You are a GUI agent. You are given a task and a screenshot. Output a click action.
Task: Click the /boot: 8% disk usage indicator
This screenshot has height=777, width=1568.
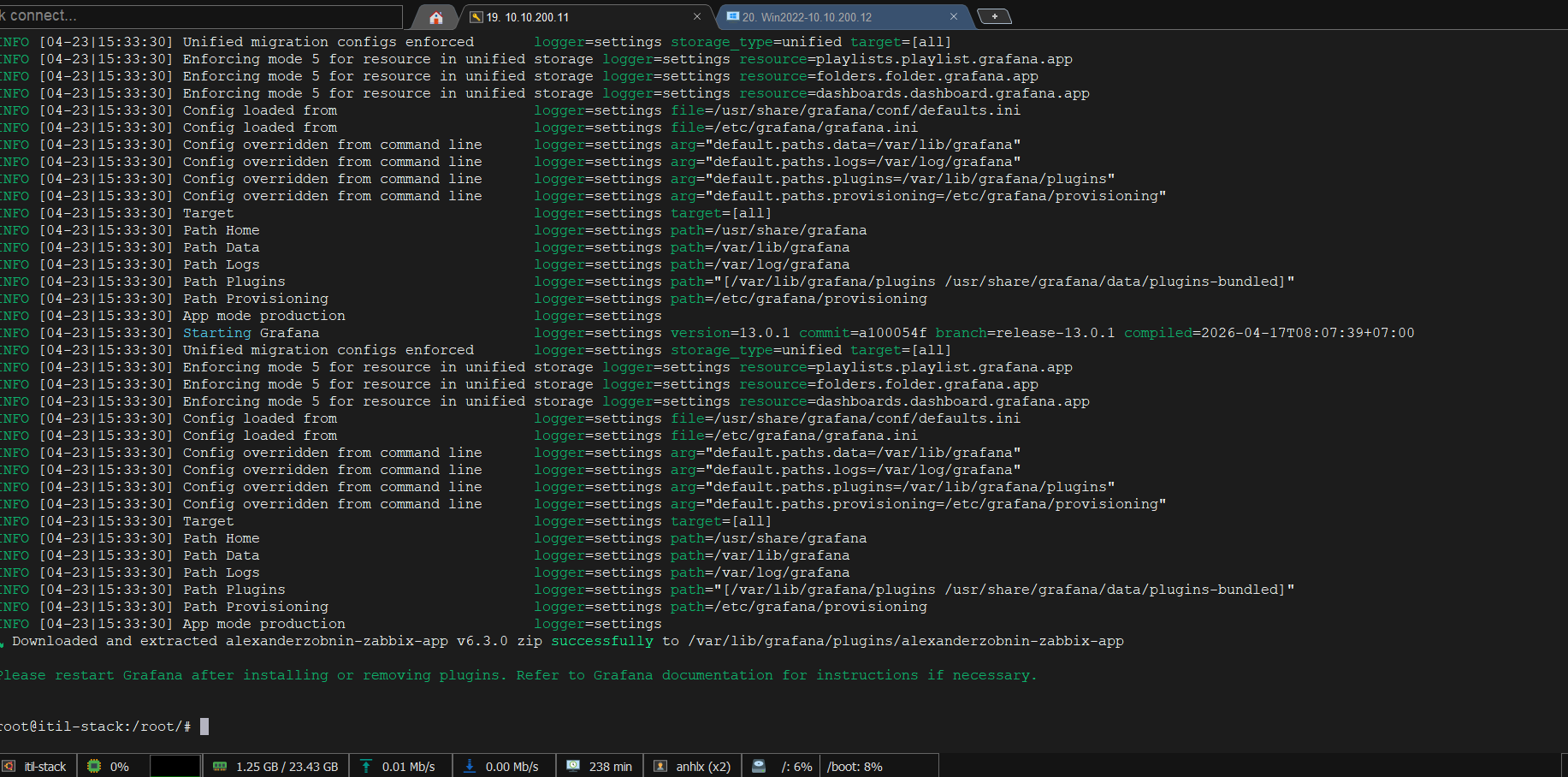855,767
